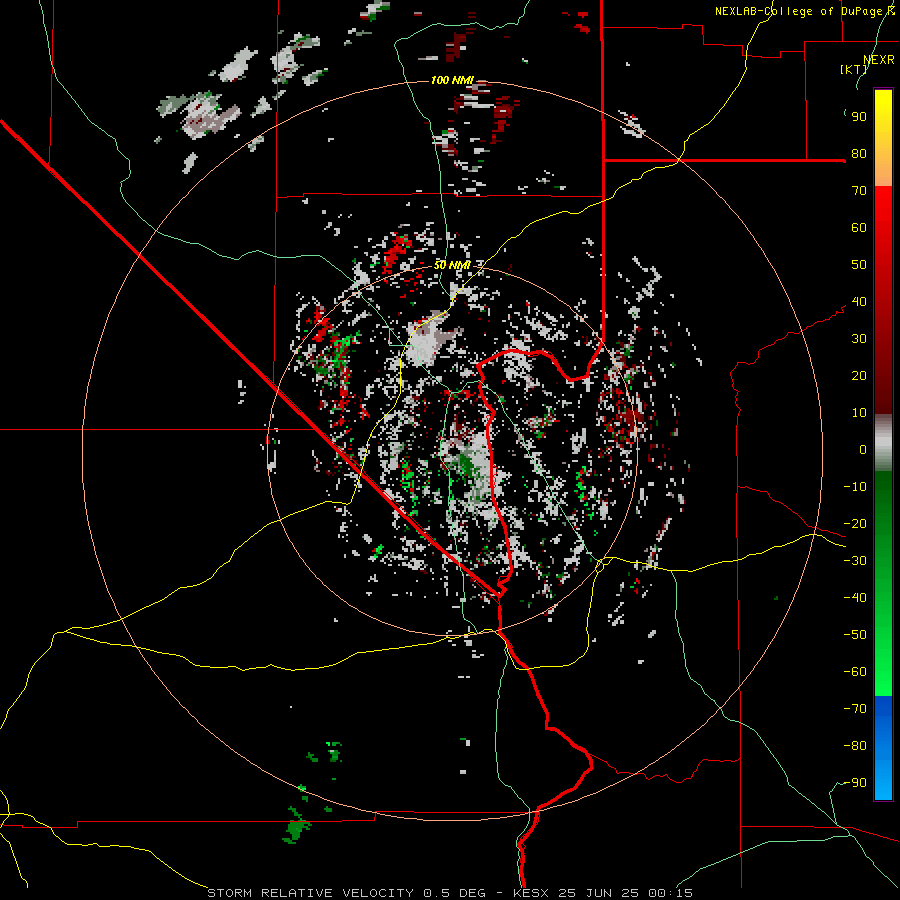The width and height of the screenshot is (900, 900).
Task: Click the 80 value on the velocity scale
Action: click(859, 153)
